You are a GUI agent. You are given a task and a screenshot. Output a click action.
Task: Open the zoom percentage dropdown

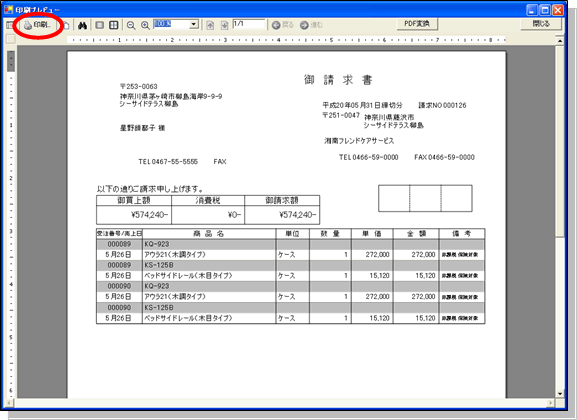click(194, 25)
